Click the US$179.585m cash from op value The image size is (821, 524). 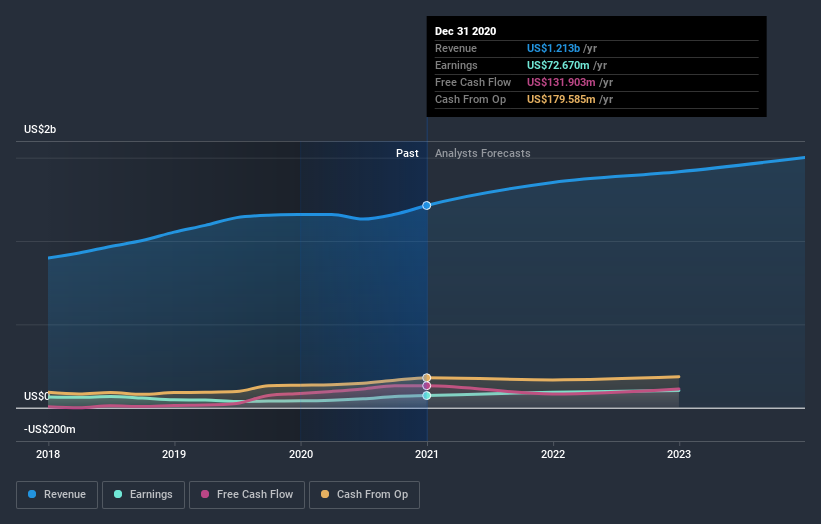561,99
